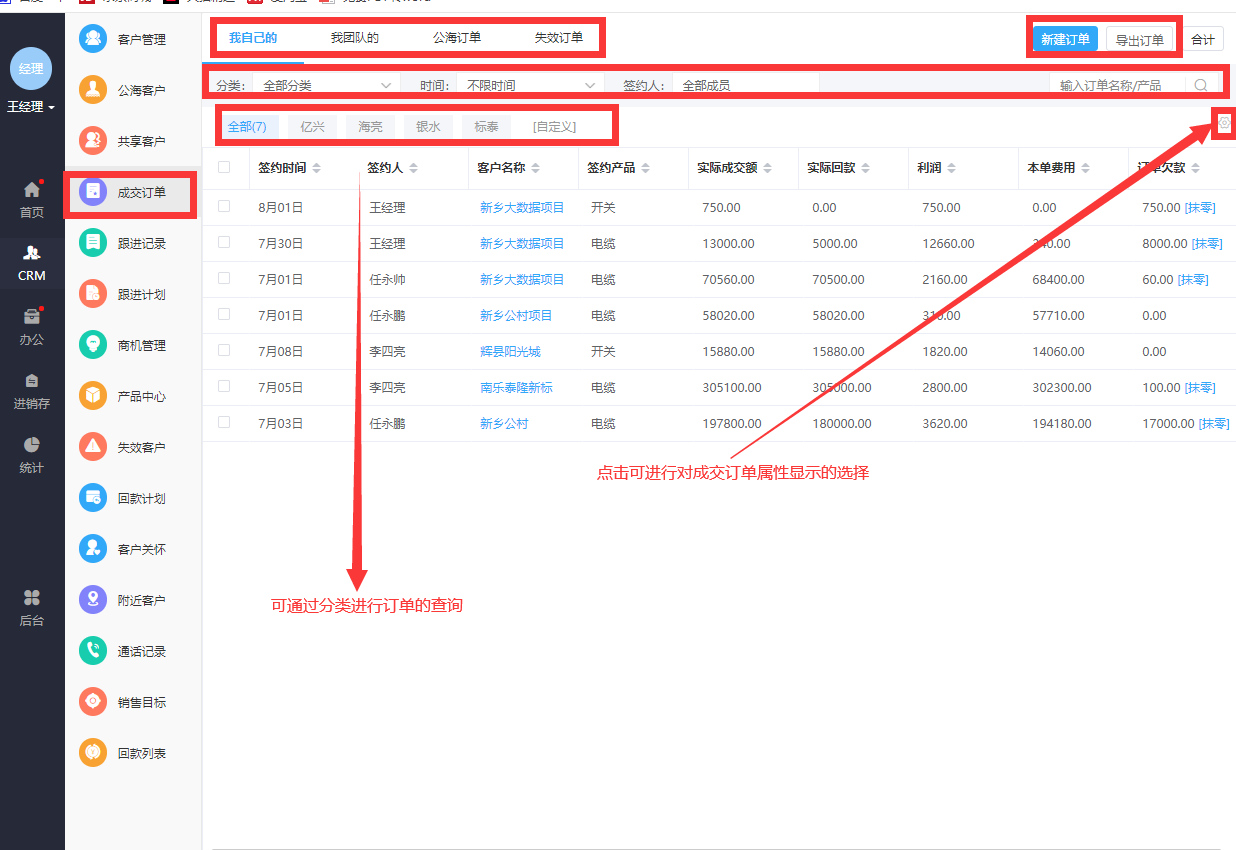This screenshot has width=1236, height=850.
Task: Select the 成交订单 sidebar icon
Action: [93, 192]
